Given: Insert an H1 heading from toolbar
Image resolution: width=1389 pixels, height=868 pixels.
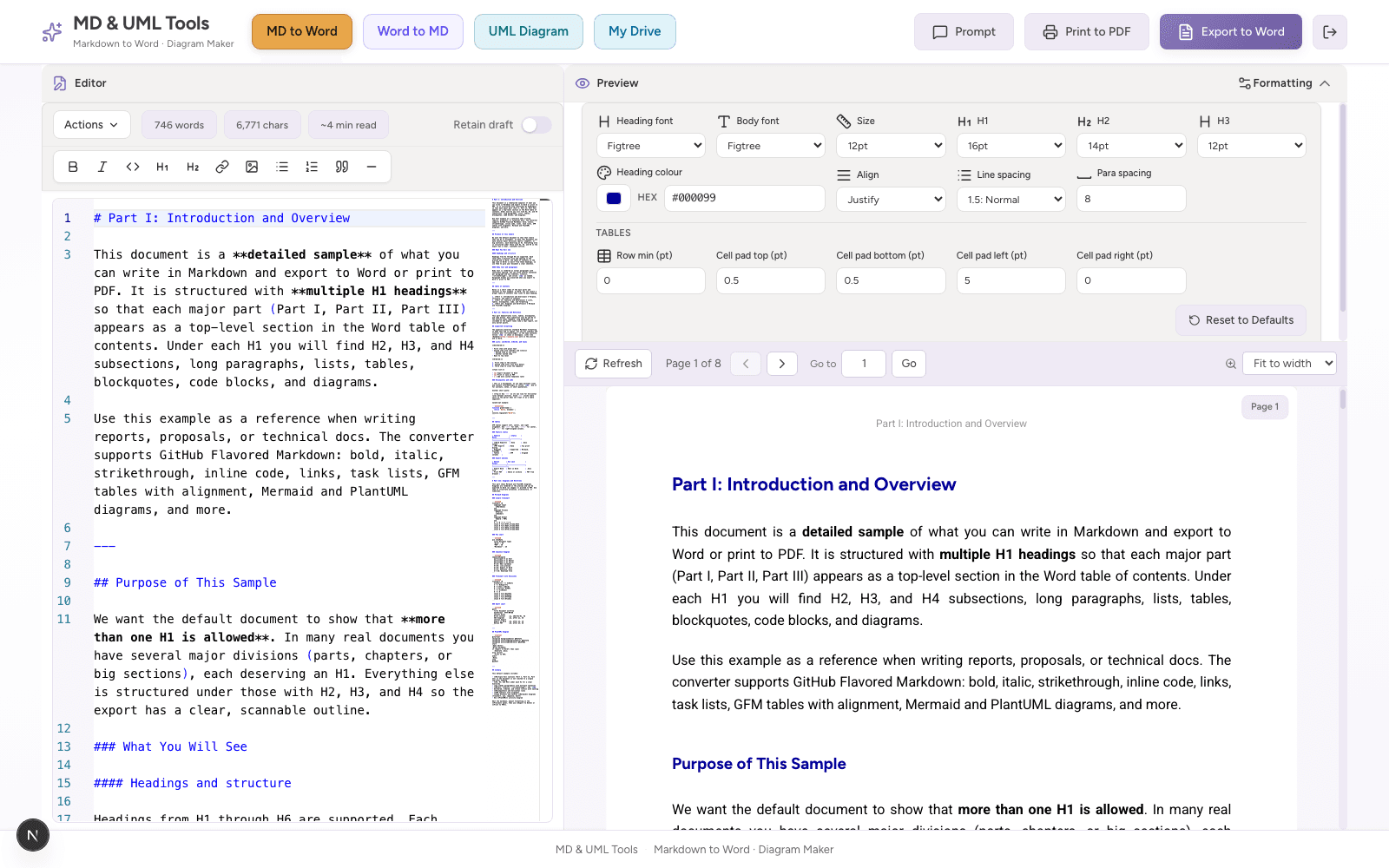Looking at the screenshot, I should point(162,167).
